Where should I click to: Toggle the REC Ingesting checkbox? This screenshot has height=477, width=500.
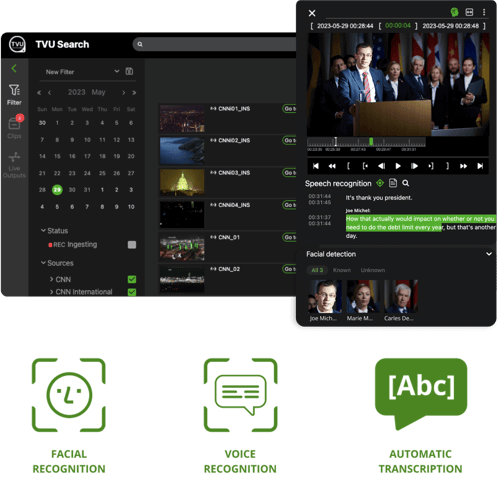[x=132, y=245]
